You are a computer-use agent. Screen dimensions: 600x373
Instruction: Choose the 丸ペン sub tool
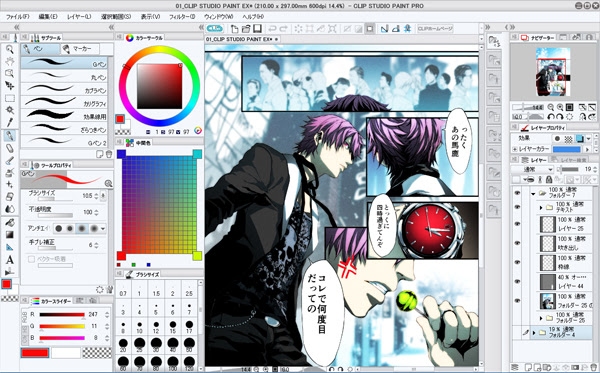tap(64, 76)
